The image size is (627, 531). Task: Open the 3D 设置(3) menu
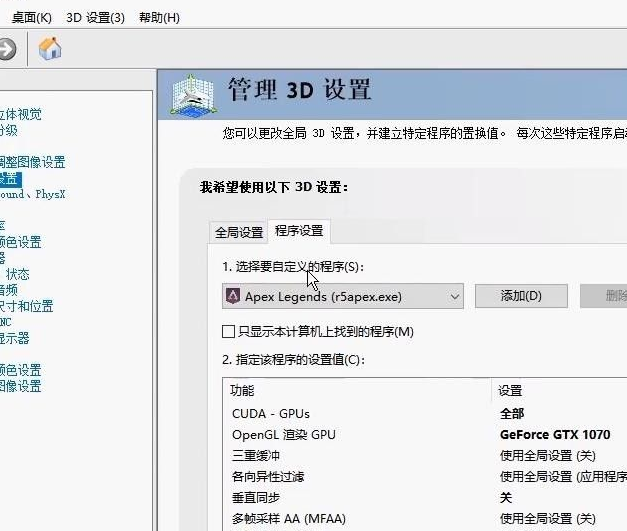coord(95,18)
